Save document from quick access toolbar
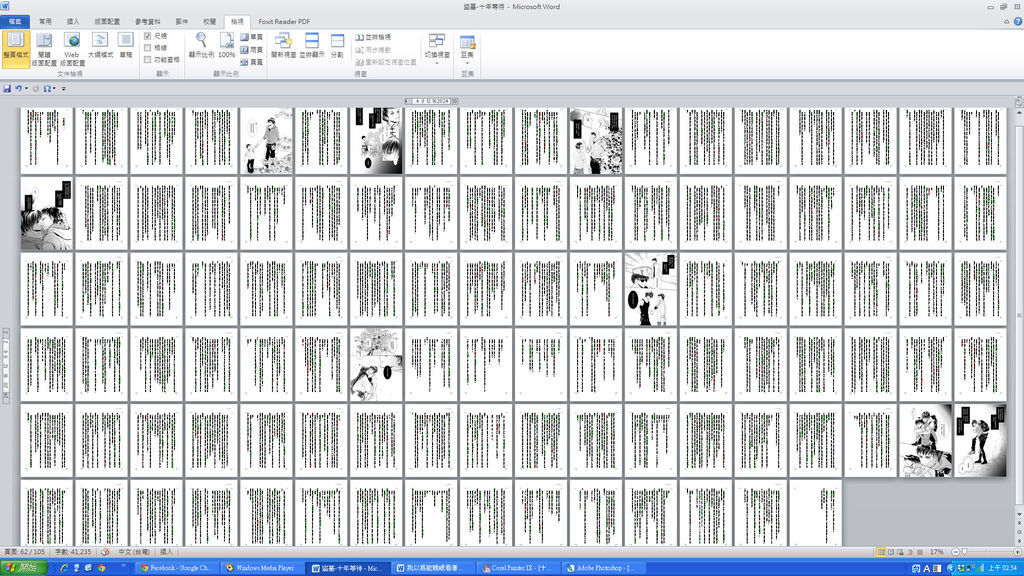Screen dimensions: 1024x576 click(x=7, y=88)
